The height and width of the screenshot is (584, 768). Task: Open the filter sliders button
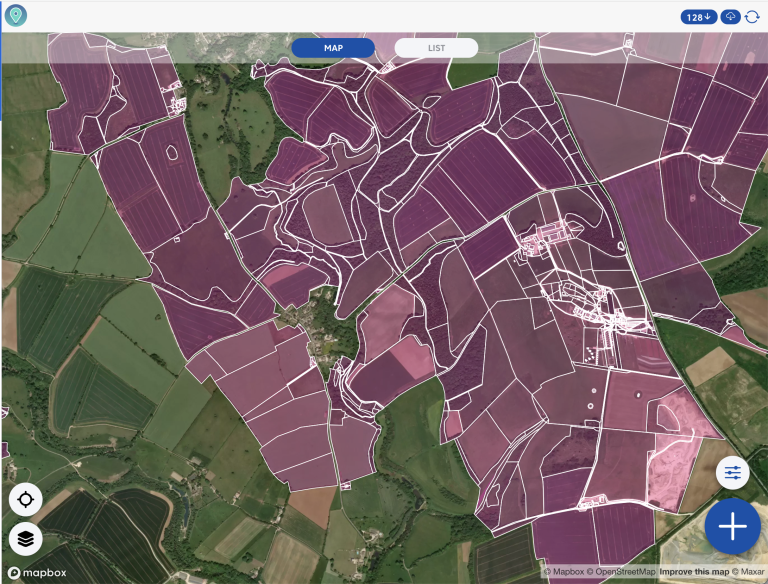pyautogui.click(x=733, y=472)
